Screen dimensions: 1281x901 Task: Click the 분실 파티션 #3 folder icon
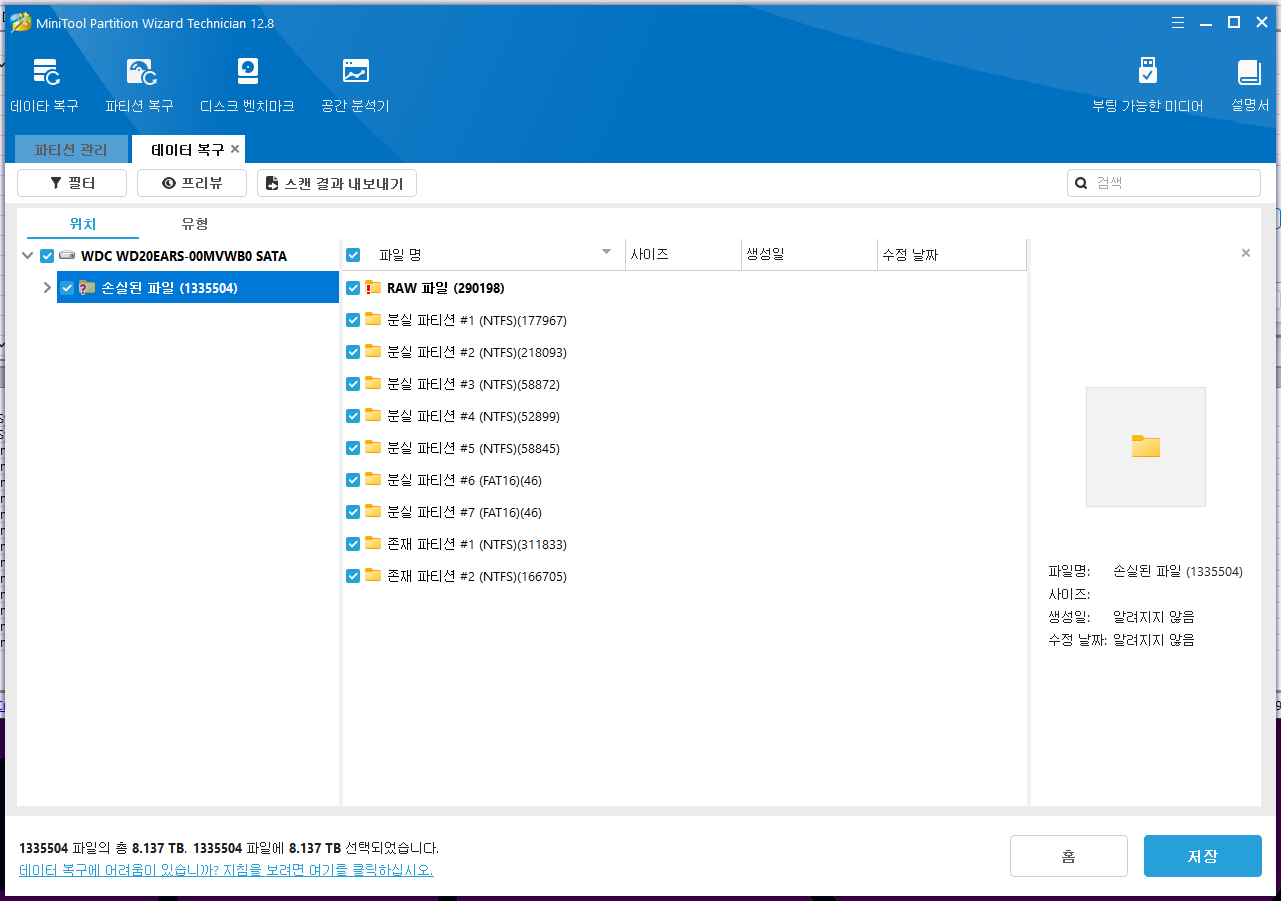pos(373,384)
